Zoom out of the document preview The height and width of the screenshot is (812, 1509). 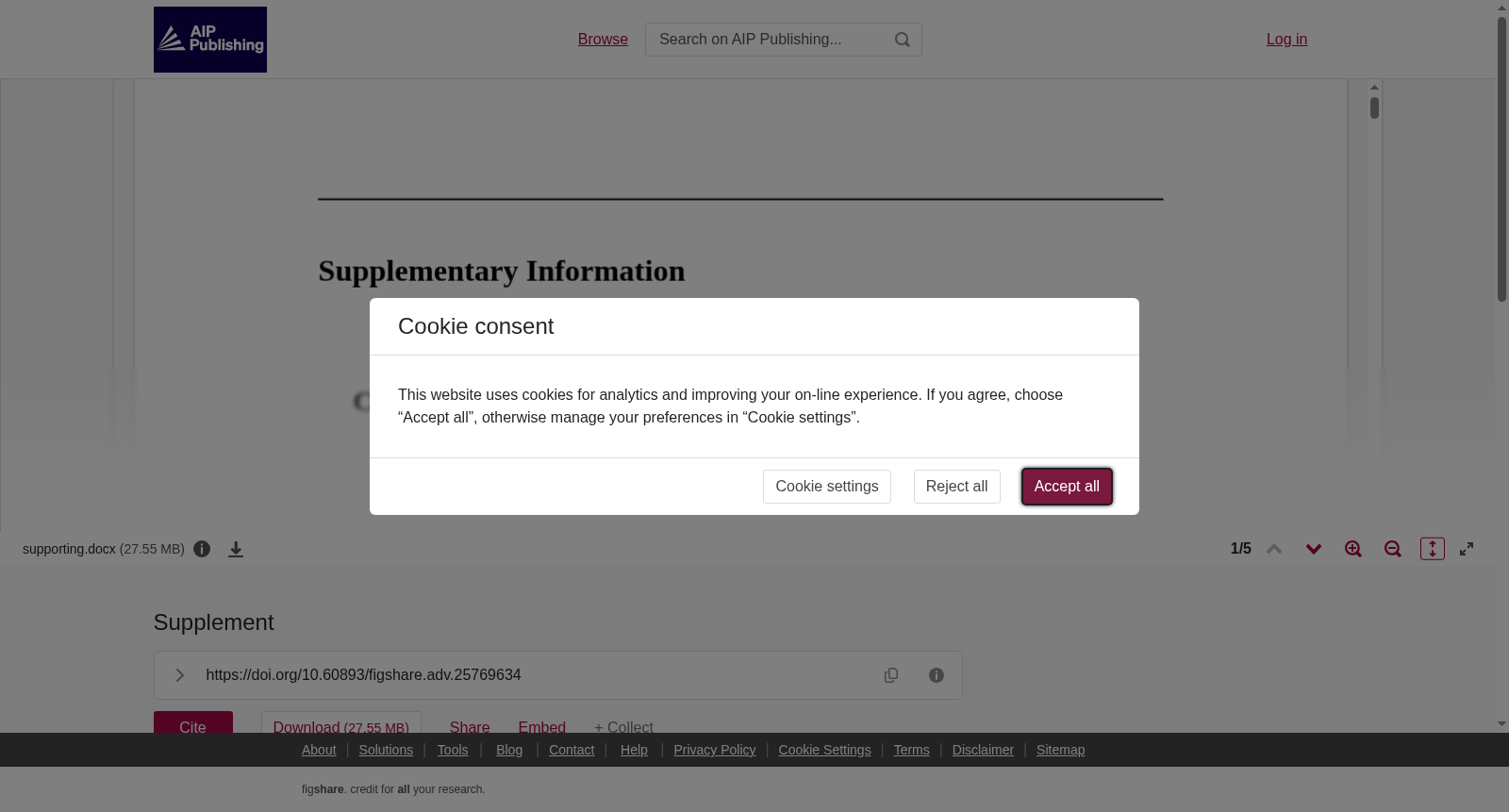coord(1393,549)
